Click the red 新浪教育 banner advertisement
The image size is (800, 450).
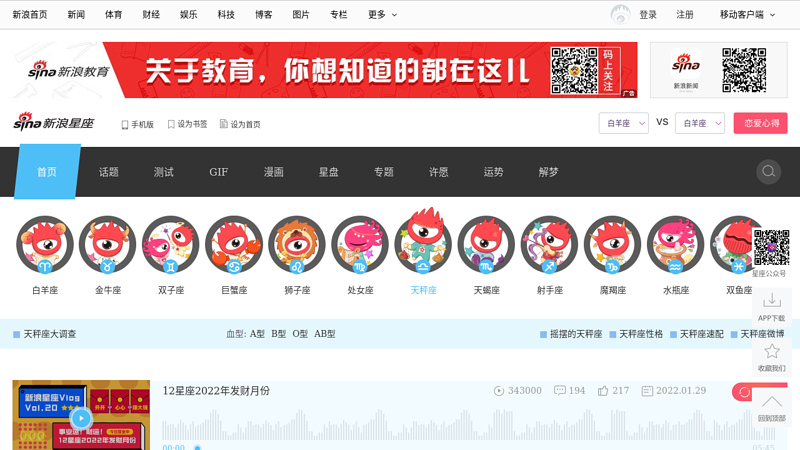click(x=324, y=70)
